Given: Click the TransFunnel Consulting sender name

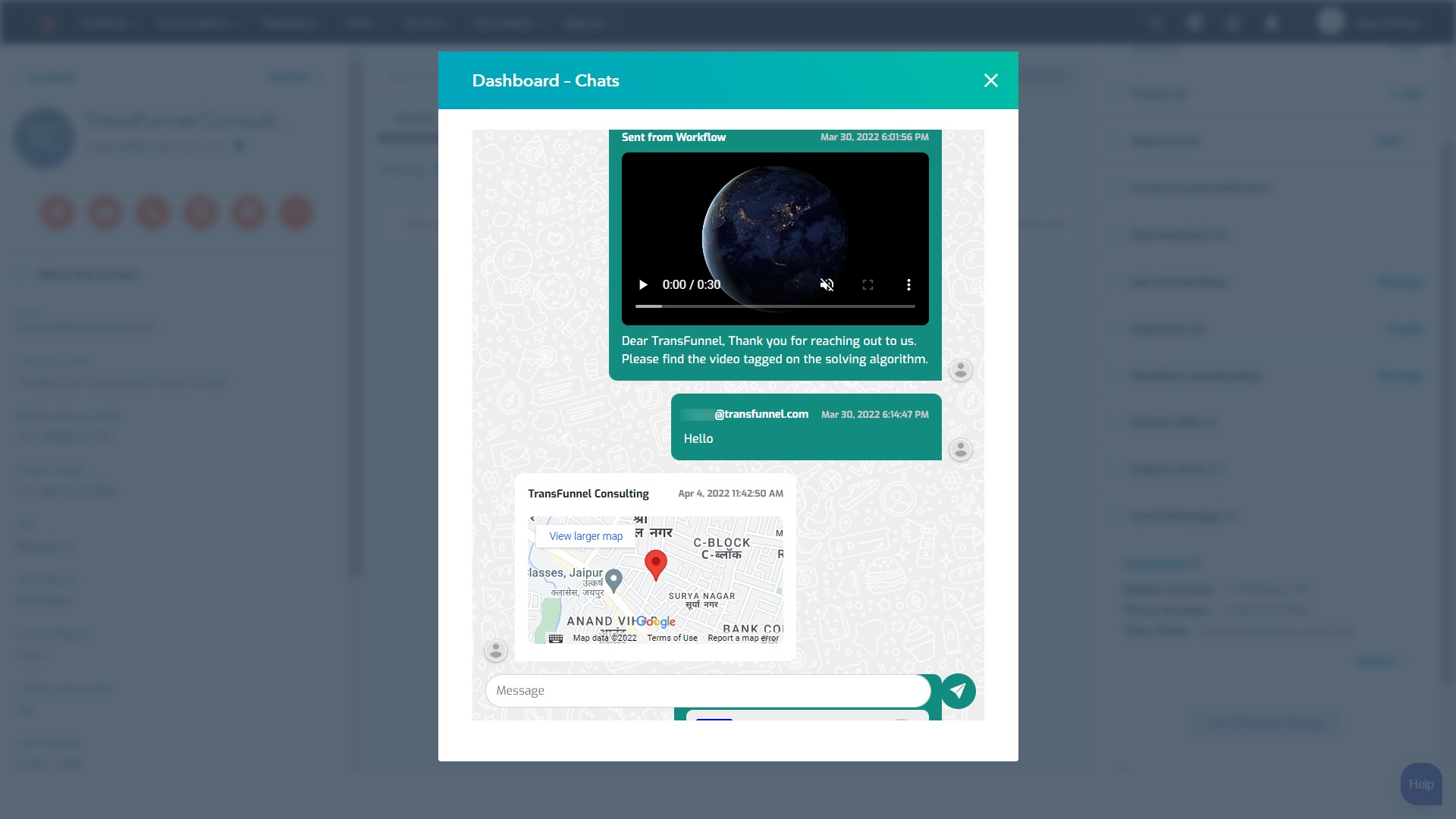Looking at the screenshot, I should coord(588,494).
